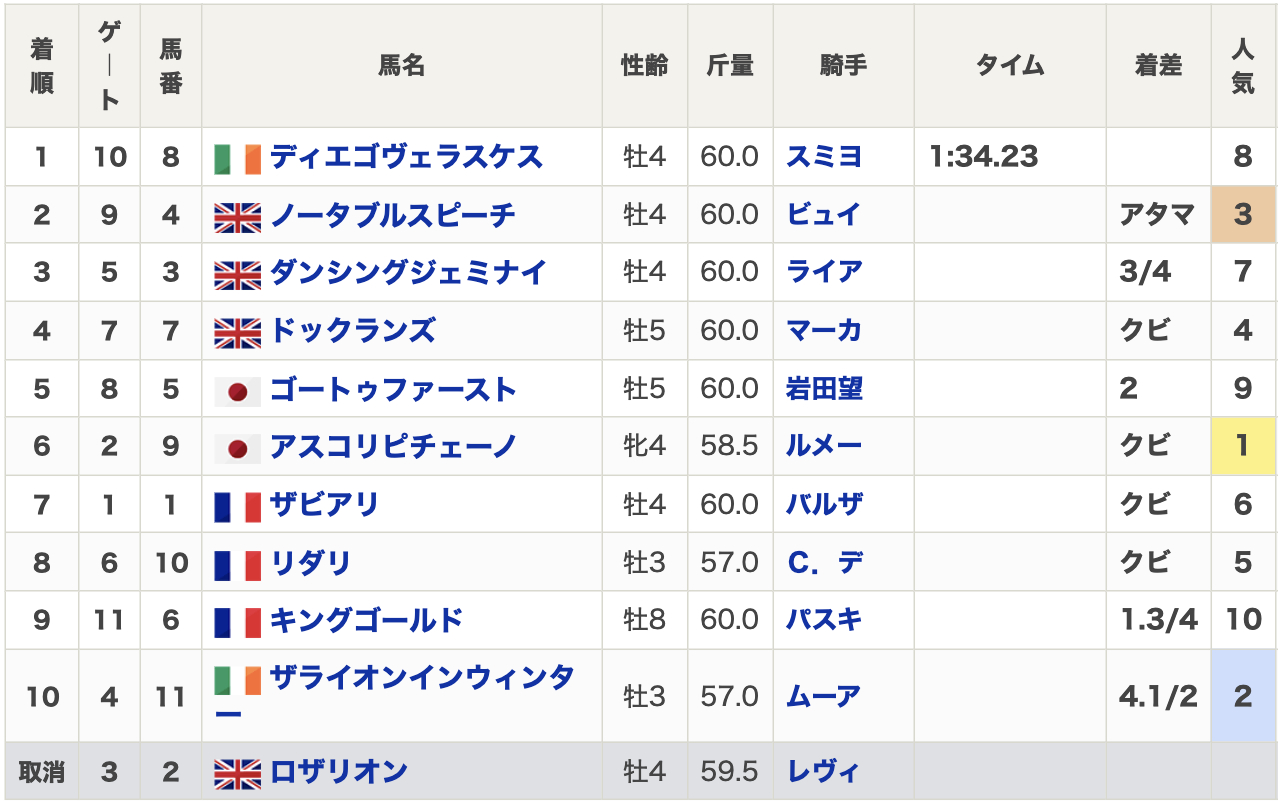
Task: Click blue popularity cell showing 2
Action: [x=1243, y=696]
